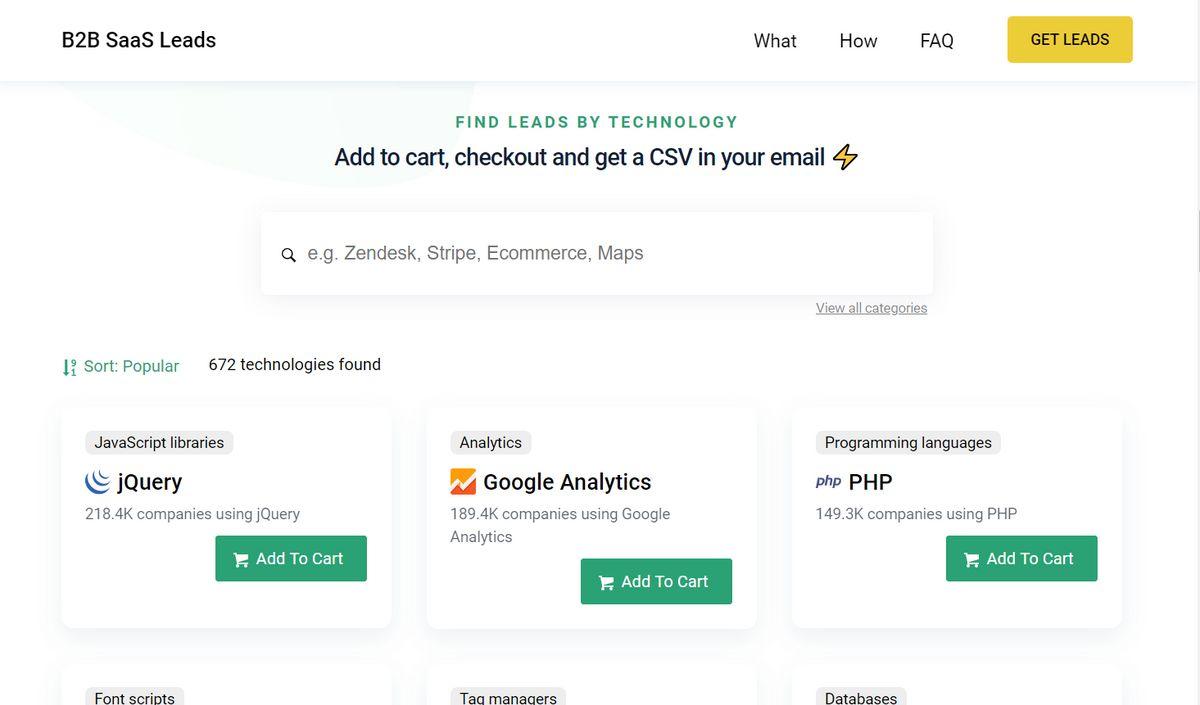Select the Programming languages category tag
The width and height of the screenshot is (1200, 705).
click(x=908, y=442)
